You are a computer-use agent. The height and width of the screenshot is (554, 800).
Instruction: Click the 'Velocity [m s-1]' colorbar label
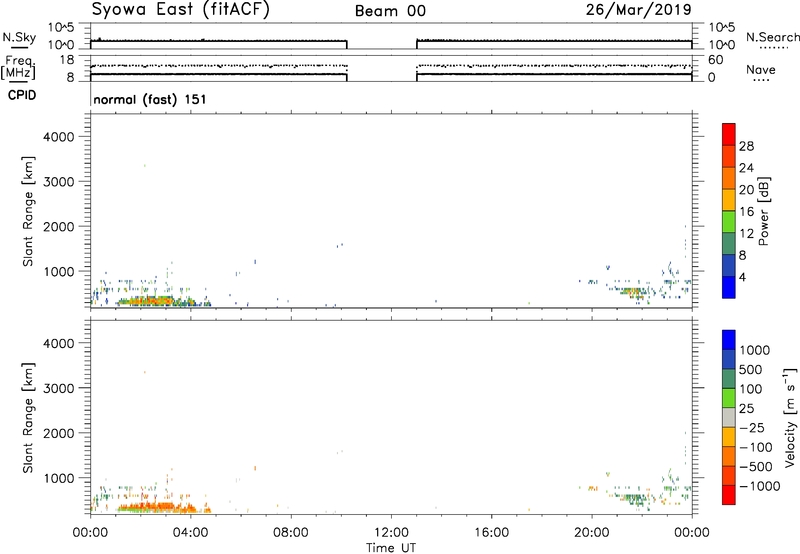tap(790, 417)
